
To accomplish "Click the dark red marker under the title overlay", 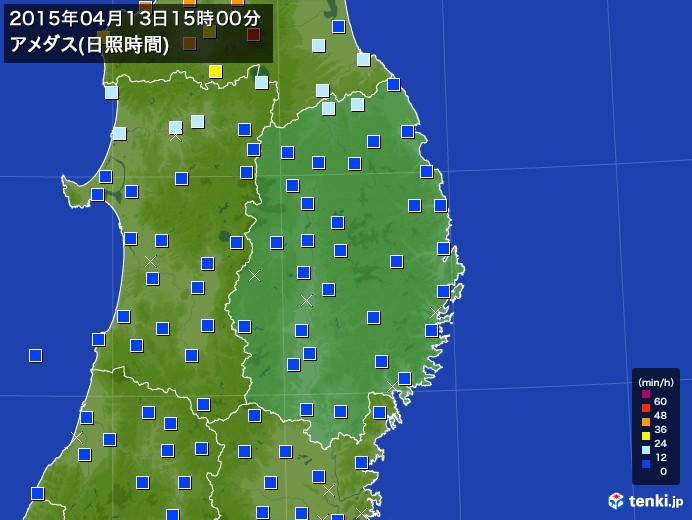I will click(253, 34).
